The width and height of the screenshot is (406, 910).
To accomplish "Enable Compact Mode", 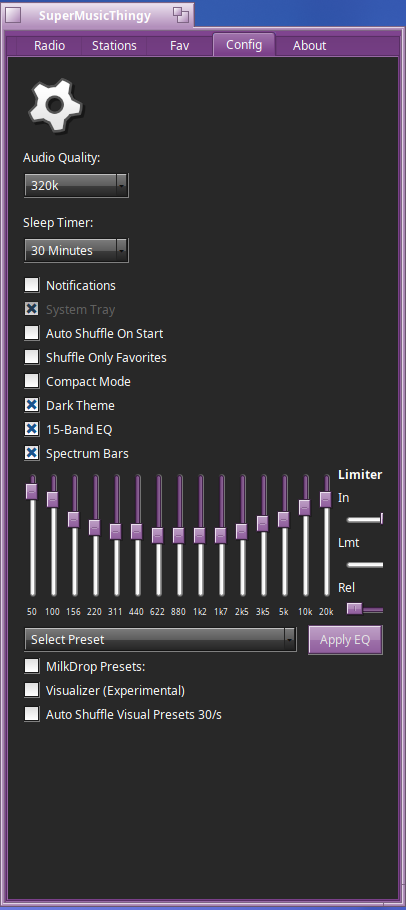I will tap(32, 381).
